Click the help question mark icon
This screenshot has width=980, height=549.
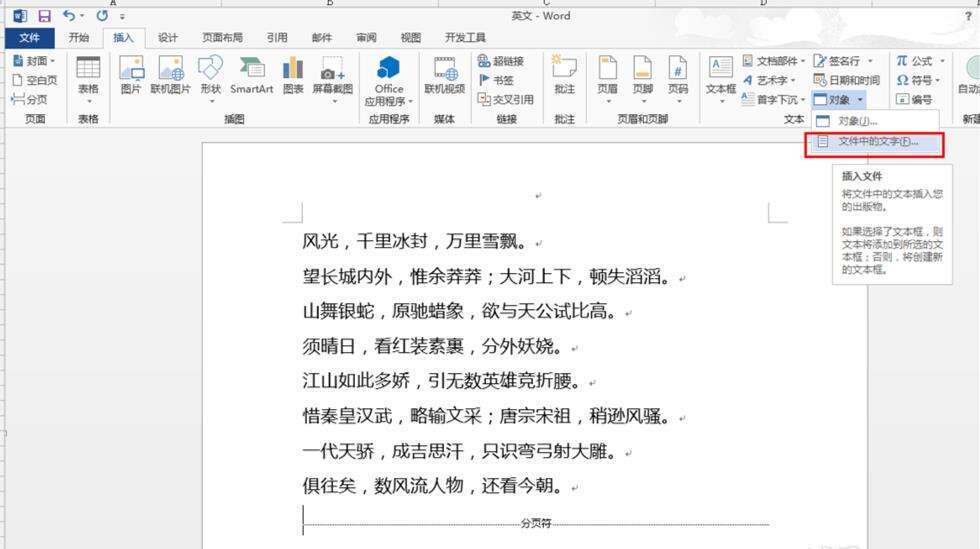click(x=968, y=16)
